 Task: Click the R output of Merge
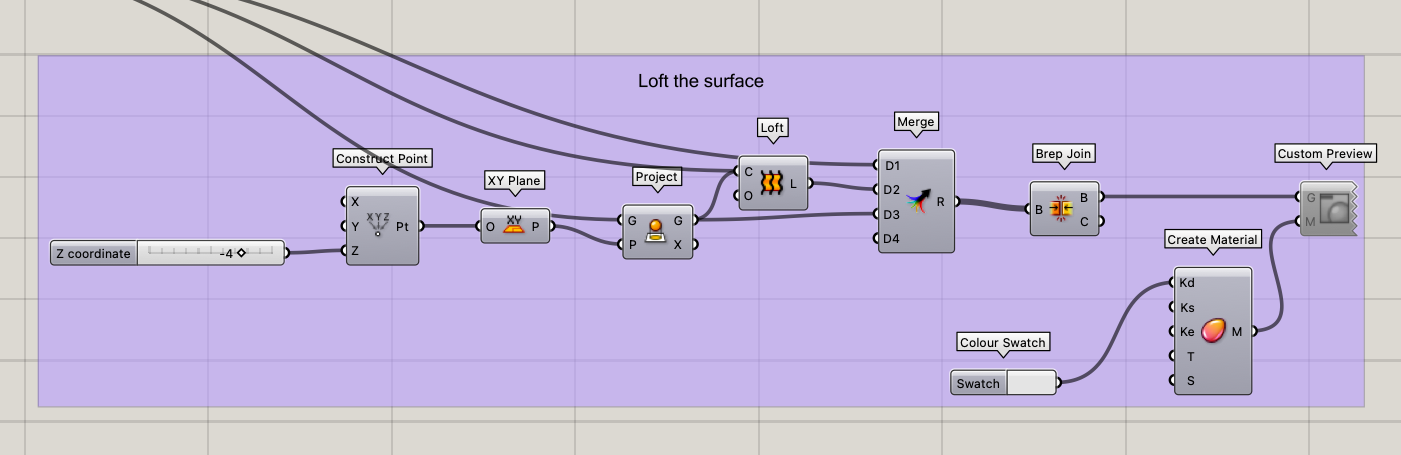point(941,201)
